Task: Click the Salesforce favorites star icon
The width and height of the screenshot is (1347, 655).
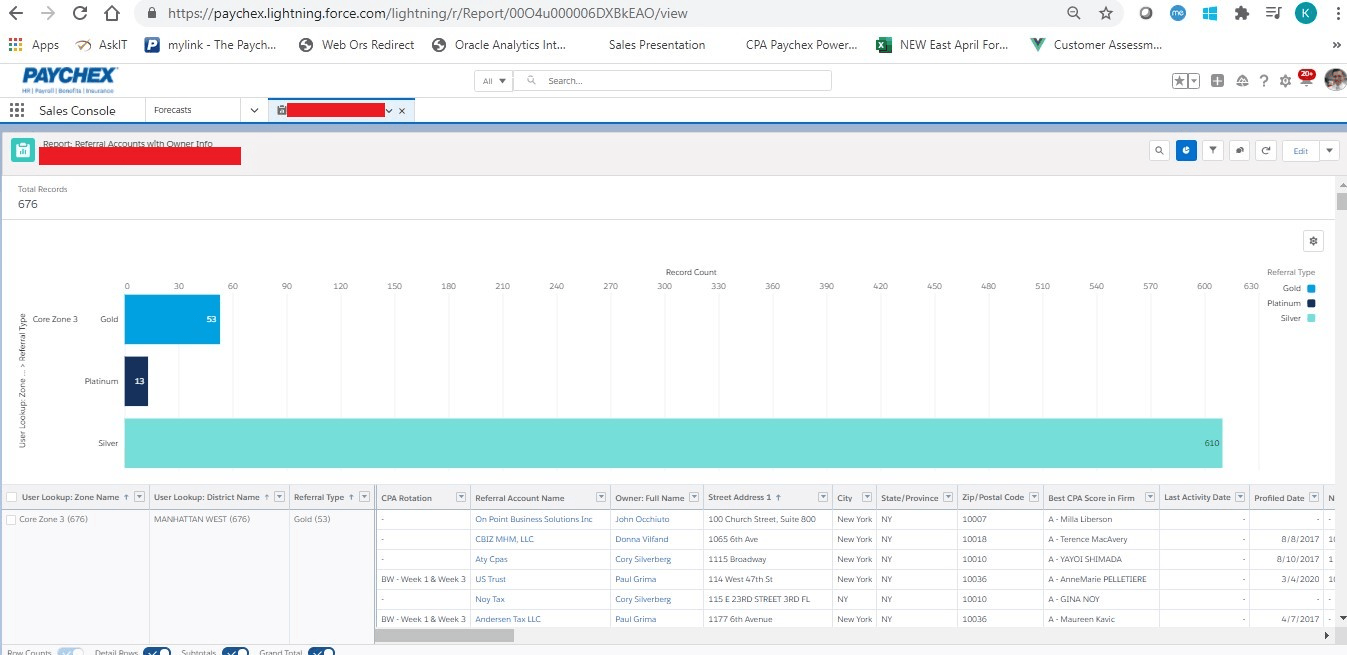Action: [x=1180, y=81]
